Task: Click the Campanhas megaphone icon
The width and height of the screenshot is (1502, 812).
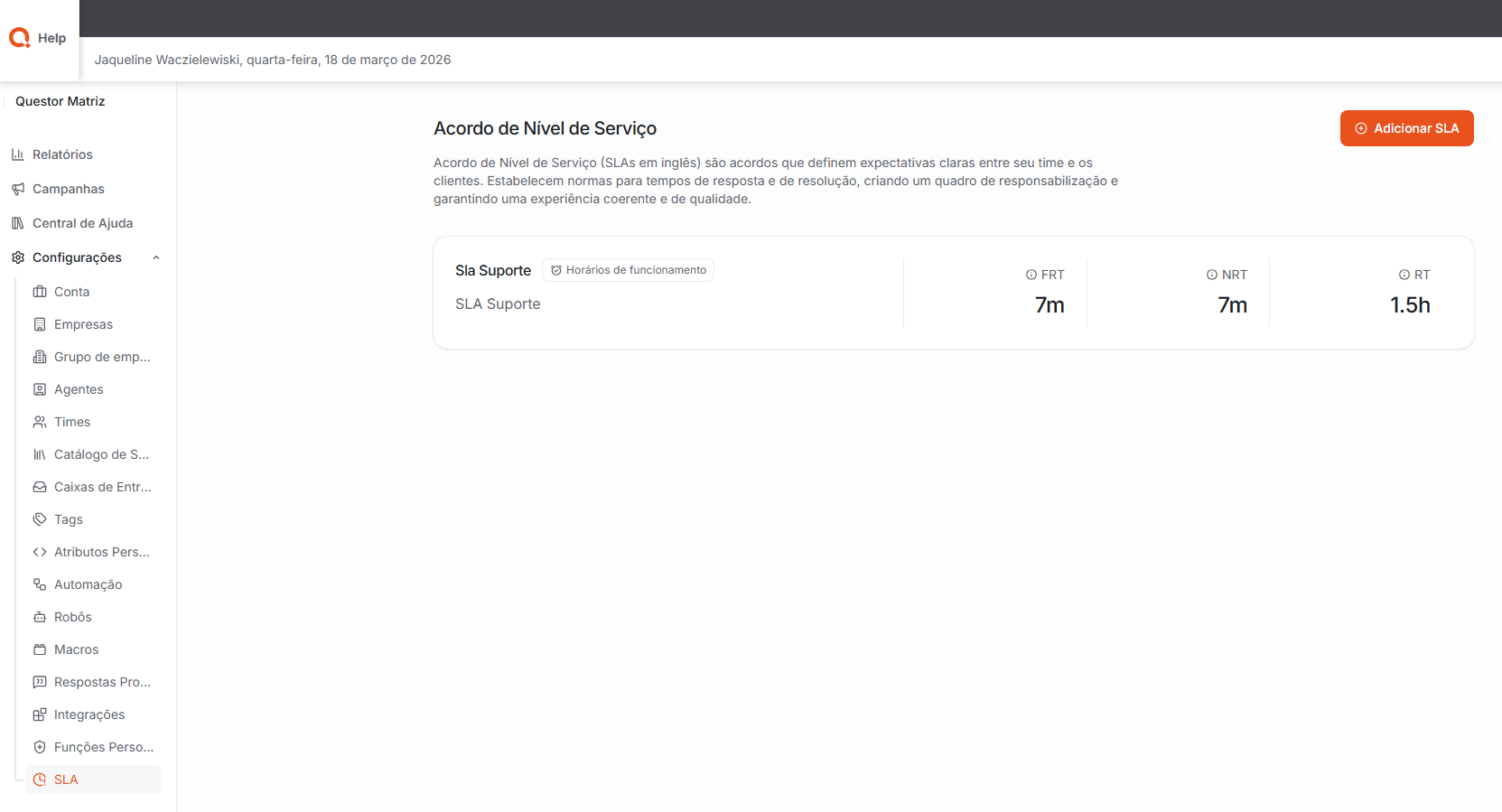Action: [18, 189]
